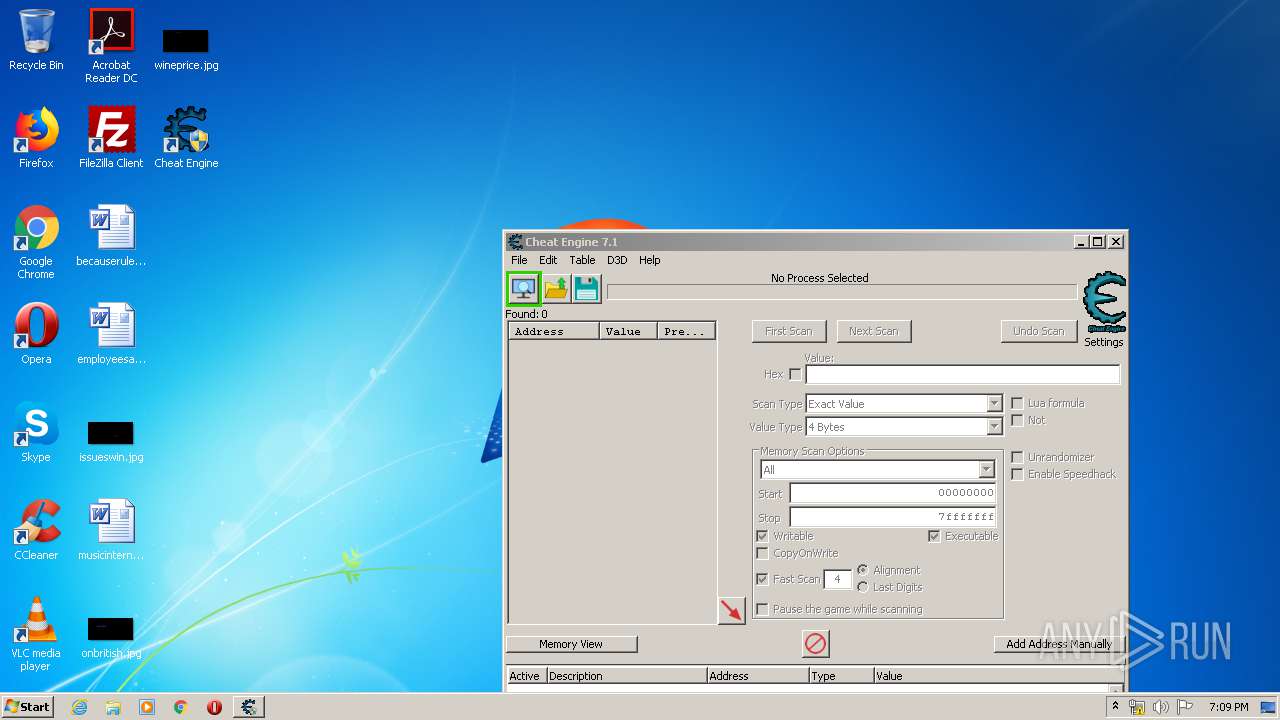This screenshot has width=1280, height=720.
Task: Expand the Scan Type dropdown
Action: [994, 404]
